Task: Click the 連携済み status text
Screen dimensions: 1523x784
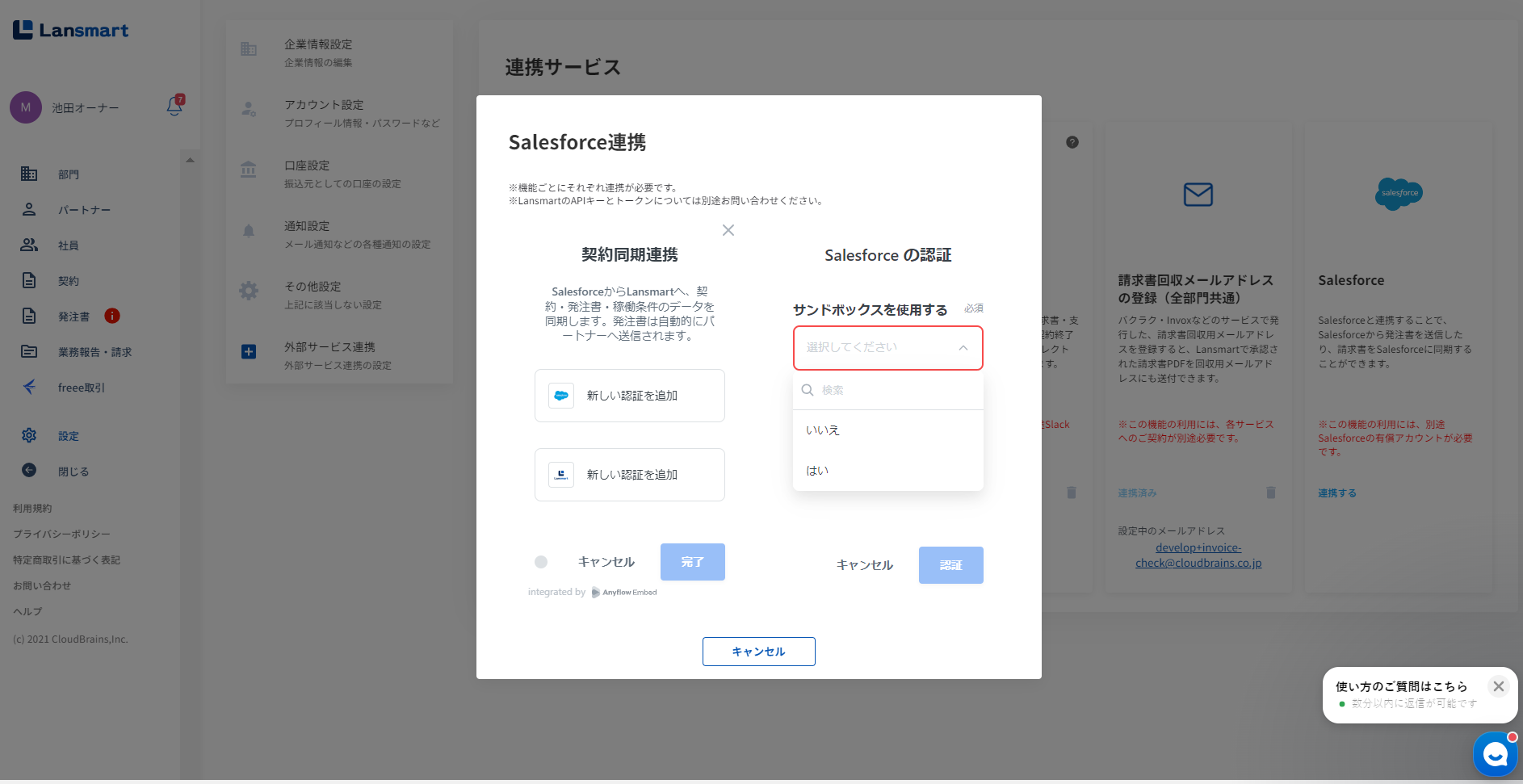Action: 1138,493
